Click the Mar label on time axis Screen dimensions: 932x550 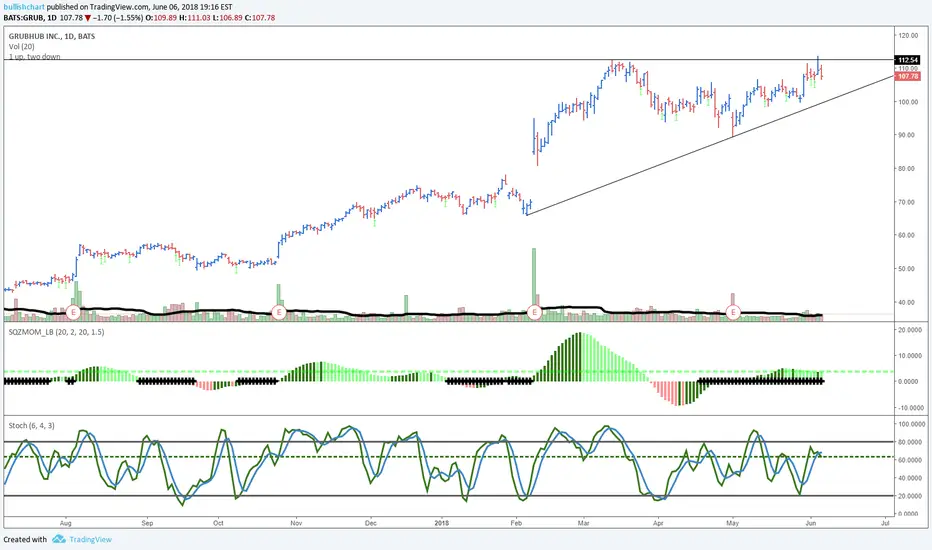tap(584, 523)
